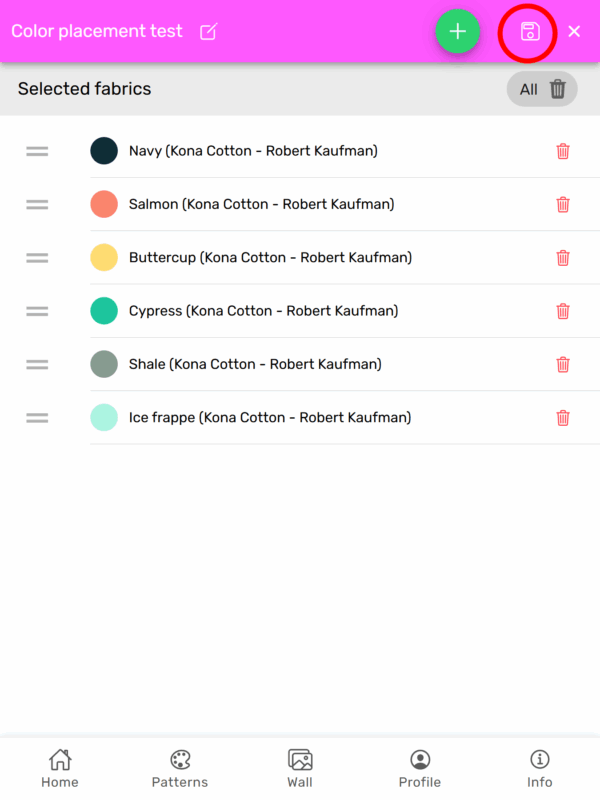
Task: Remove the Ice frappe fabric
Action: click(563, 417)
